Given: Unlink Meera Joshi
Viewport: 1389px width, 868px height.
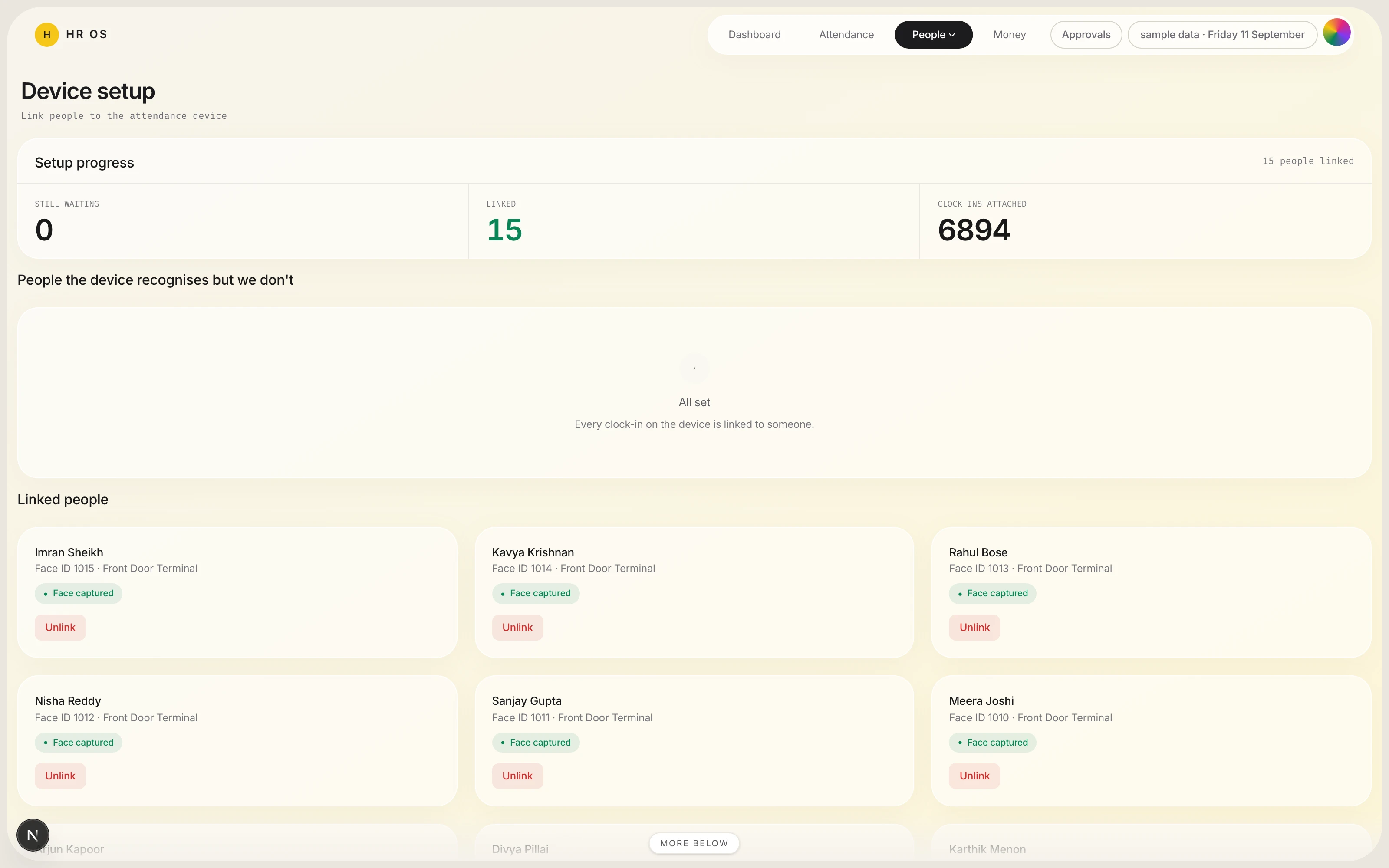Looking at the screenshot, I should (x=974, y=776).
